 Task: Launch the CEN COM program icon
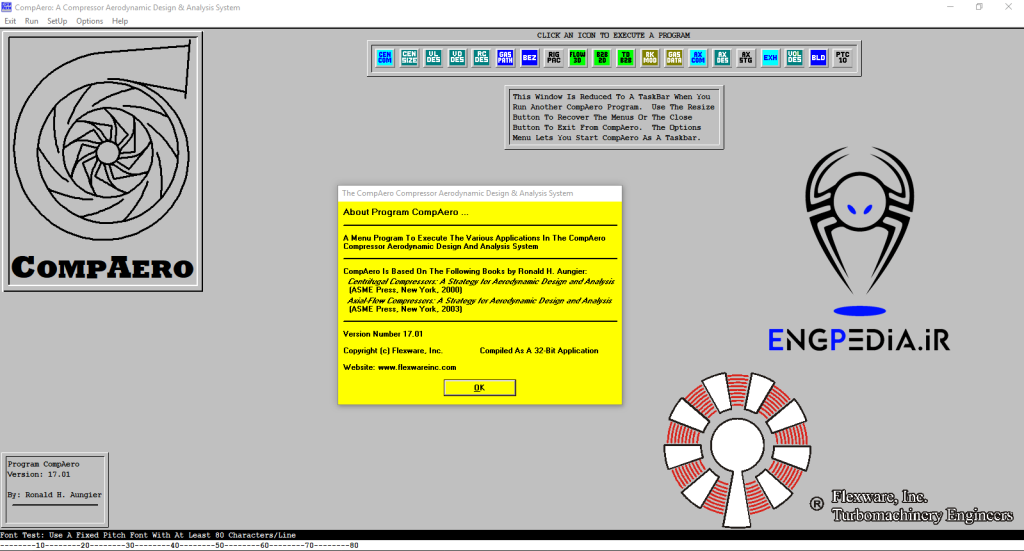click(x=385, y=58)
